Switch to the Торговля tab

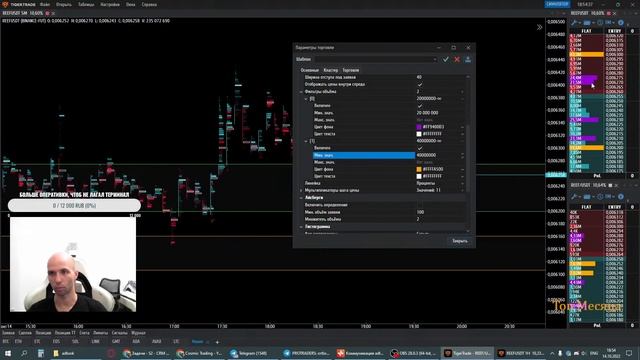(351, 70)
